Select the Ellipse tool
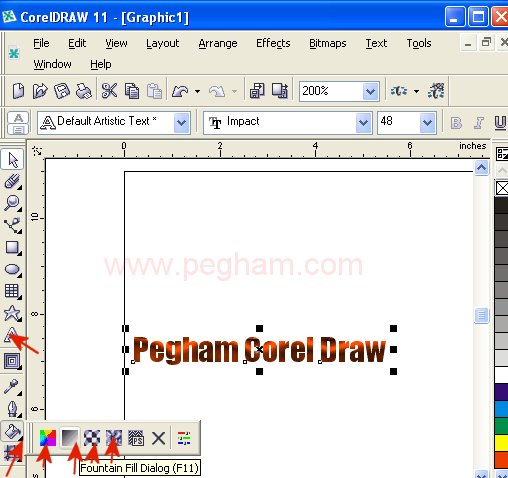 click(13, 270)
